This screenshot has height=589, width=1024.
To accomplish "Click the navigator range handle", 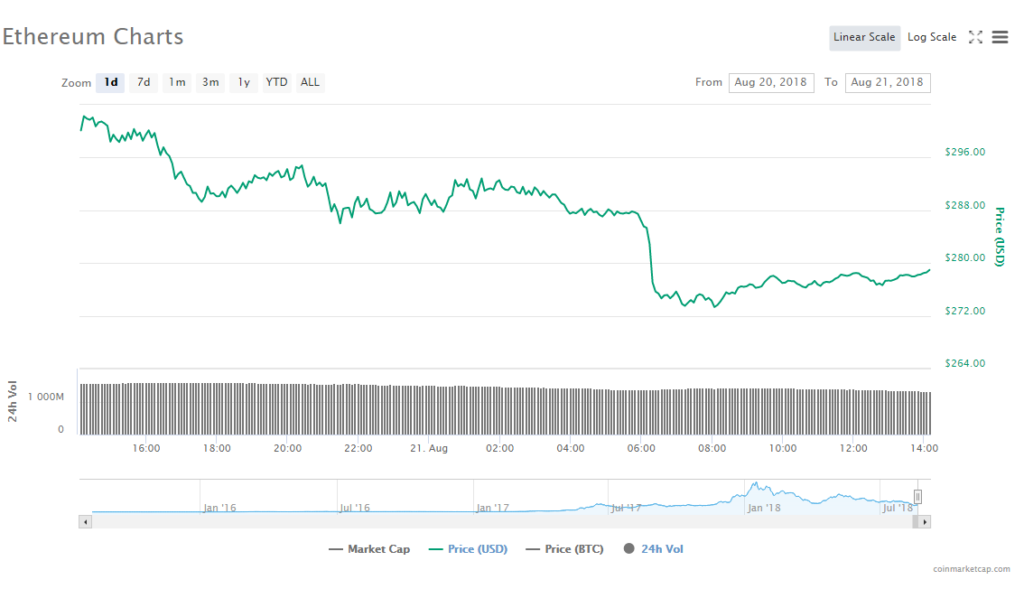I will (917, 496).
